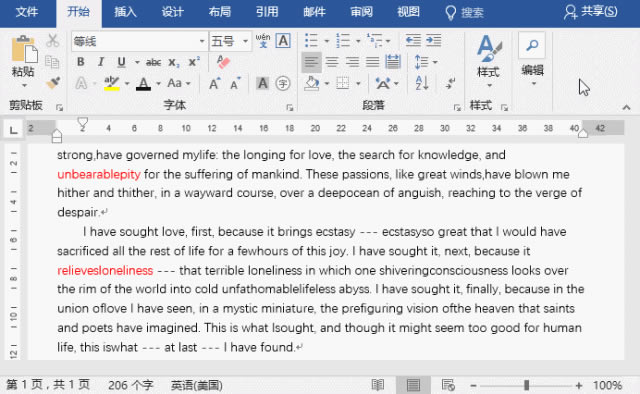Open the 审阅 ribbon tab
This screenshot has width=640, height=394.
click(x=361, y=12)
